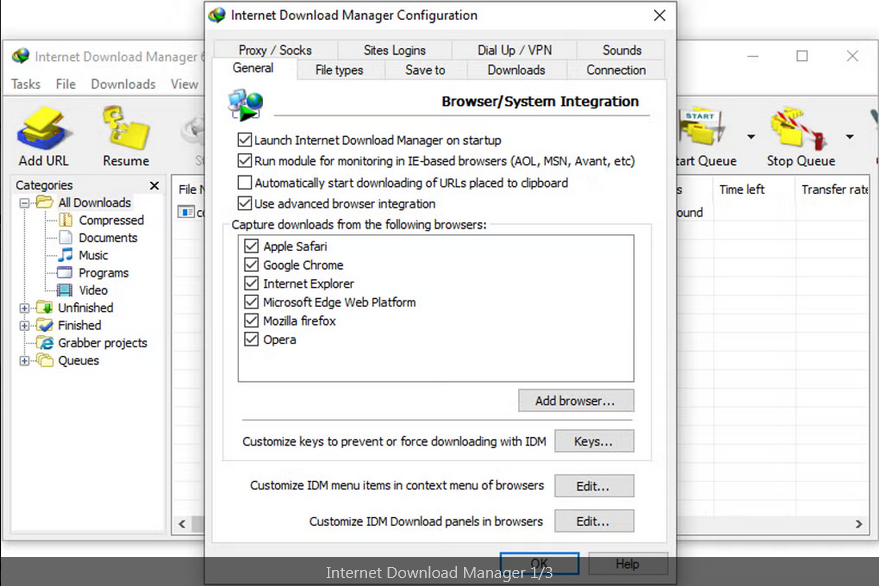Click the Add URL toolbar icon
Screen dimensions: 879x586
click(44, 130)
